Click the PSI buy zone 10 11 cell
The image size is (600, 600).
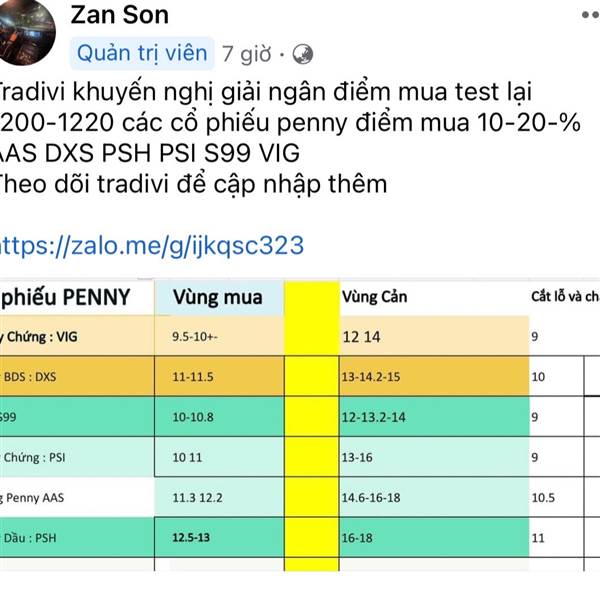tap(219, 457)
